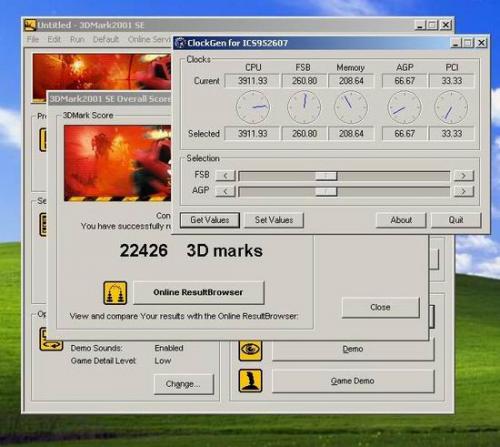Select the Selected PCI value 33.33
This screenshot has height=447, width=500.
point(451,134)
